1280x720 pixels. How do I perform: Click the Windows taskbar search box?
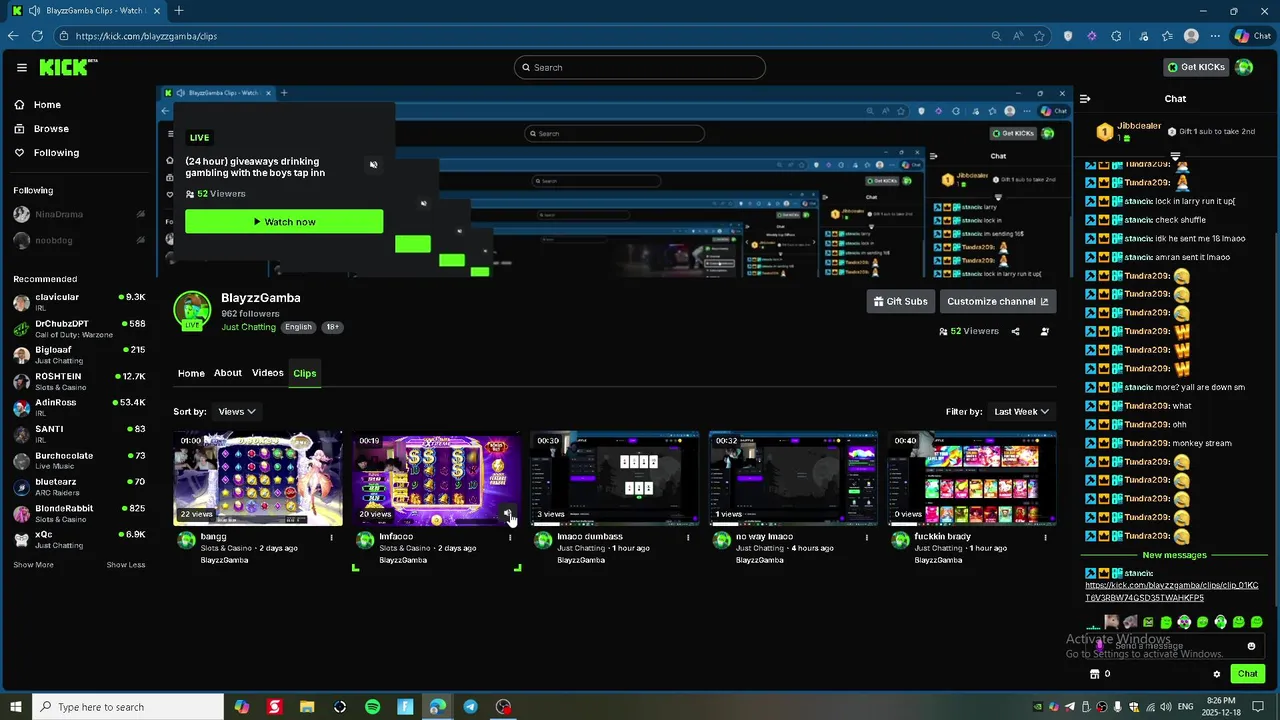[127, 707]
